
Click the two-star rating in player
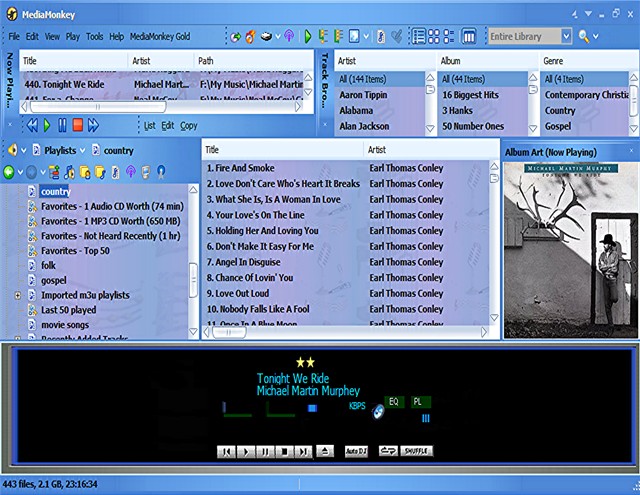coord(305,362)
